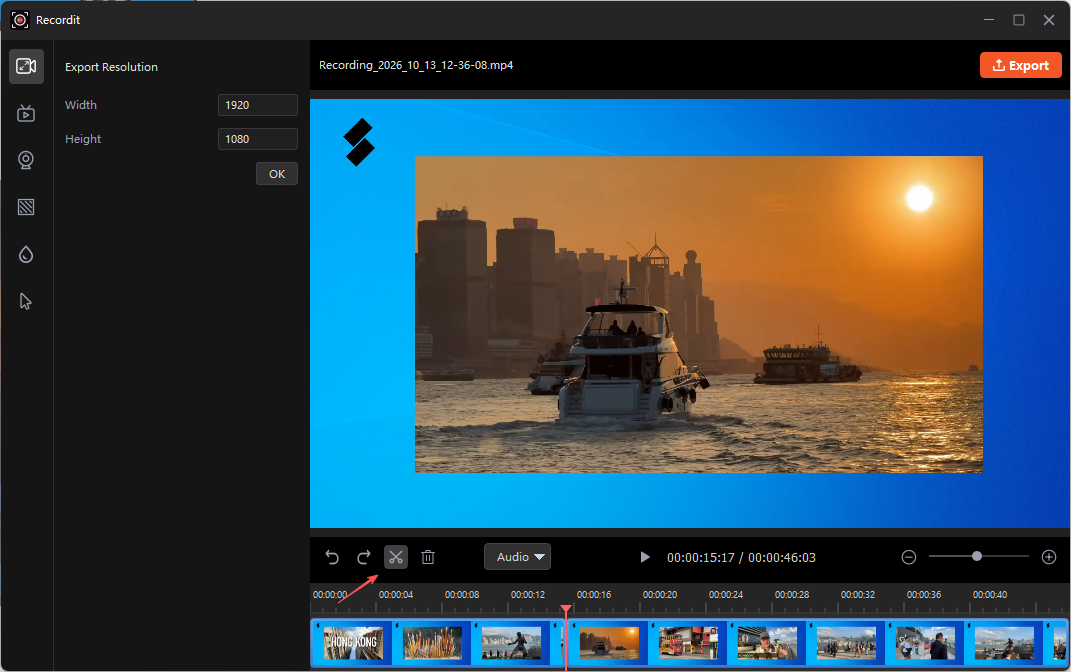Click the timeline zoom slider handle
1071x672 pixels.
tap(977, 557)
